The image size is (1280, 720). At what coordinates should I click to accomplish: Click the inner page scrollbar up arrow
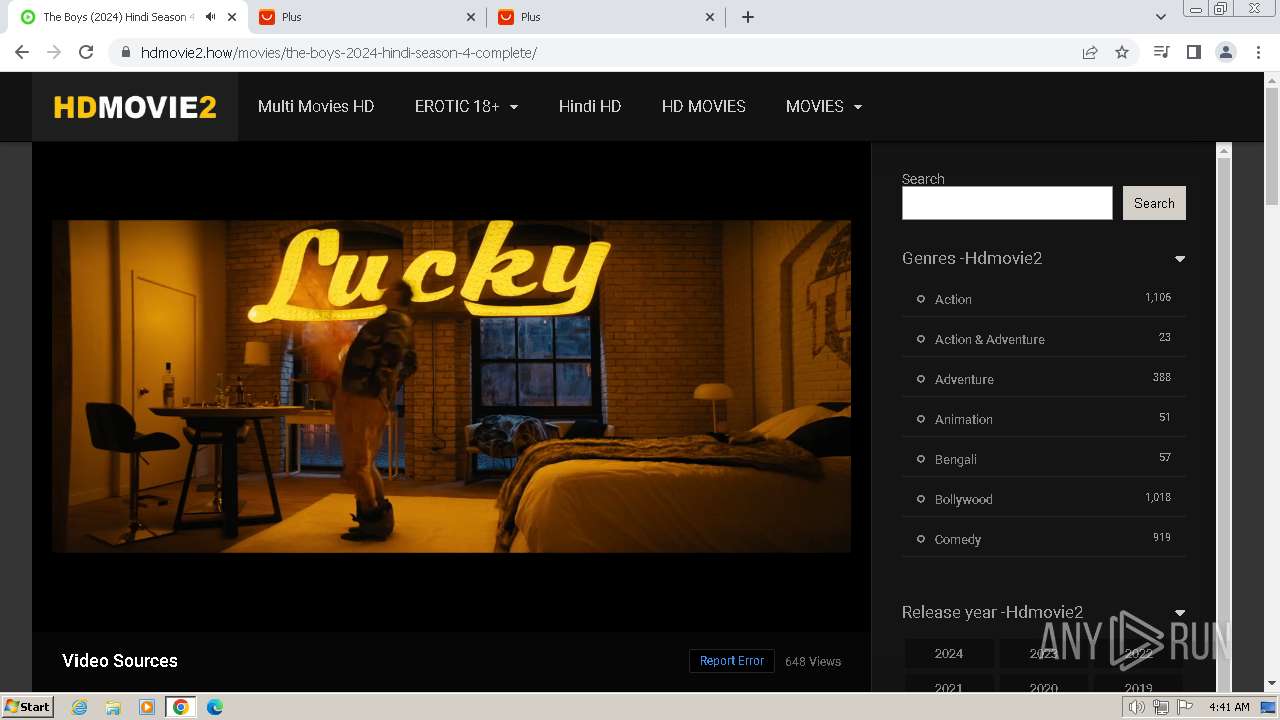(x=1223, y=150)
